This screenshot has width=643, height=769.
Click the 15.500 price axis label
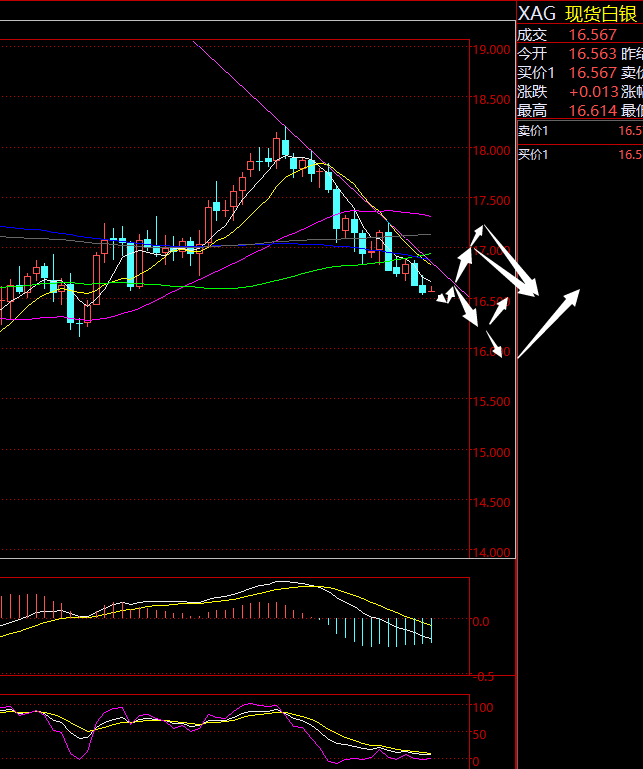point(491,401)
